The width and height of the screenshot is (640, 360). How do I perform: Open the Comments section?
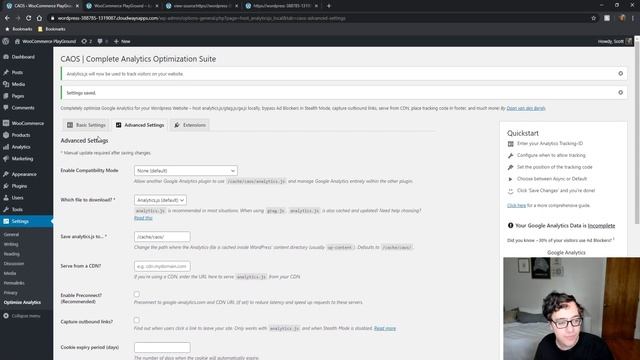tap(23, 108)
